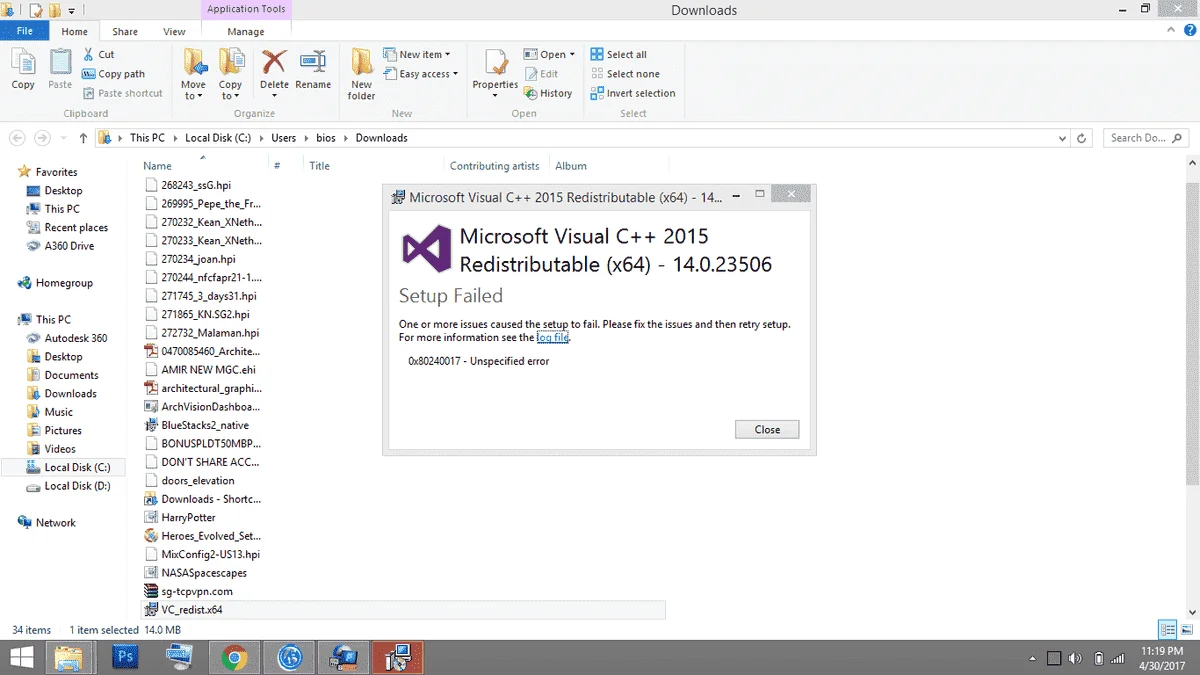The width and height of the screenshot is (1200, 675).
Task: Click Paste shortcut in the ribbon
Action: tap(122, 93)
